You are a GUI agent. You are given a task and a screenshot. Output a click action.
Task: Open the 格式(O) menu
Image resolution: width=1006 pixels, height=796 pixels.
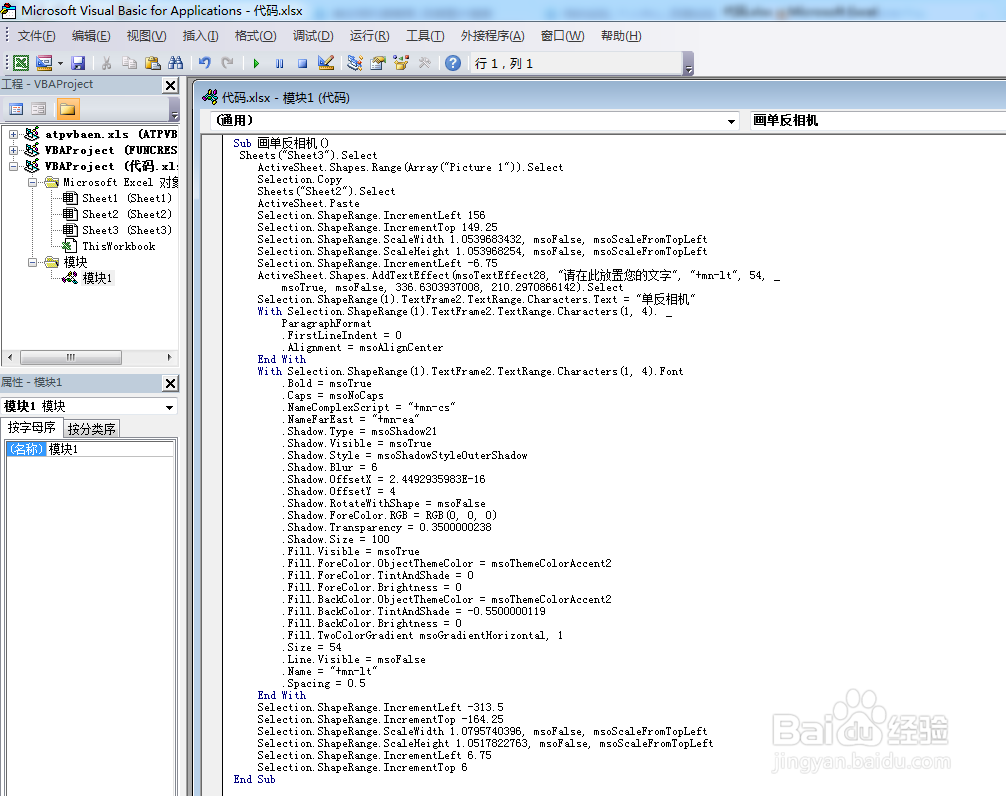point(255,36)
